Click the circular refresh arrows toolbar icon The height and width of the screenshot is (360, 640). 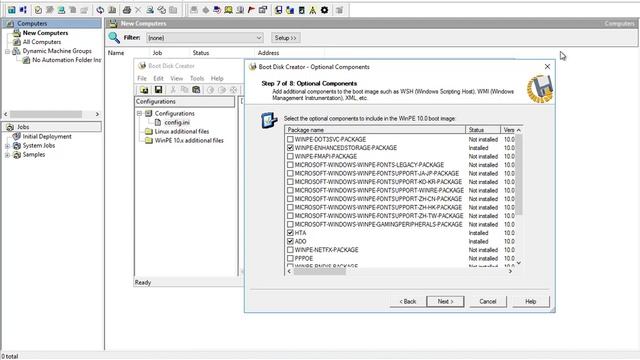pos(100,10)
